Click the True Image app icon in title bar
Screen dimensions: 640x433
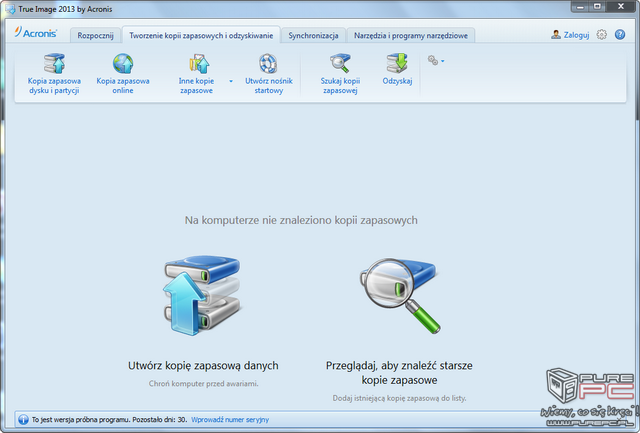[10, 9]
